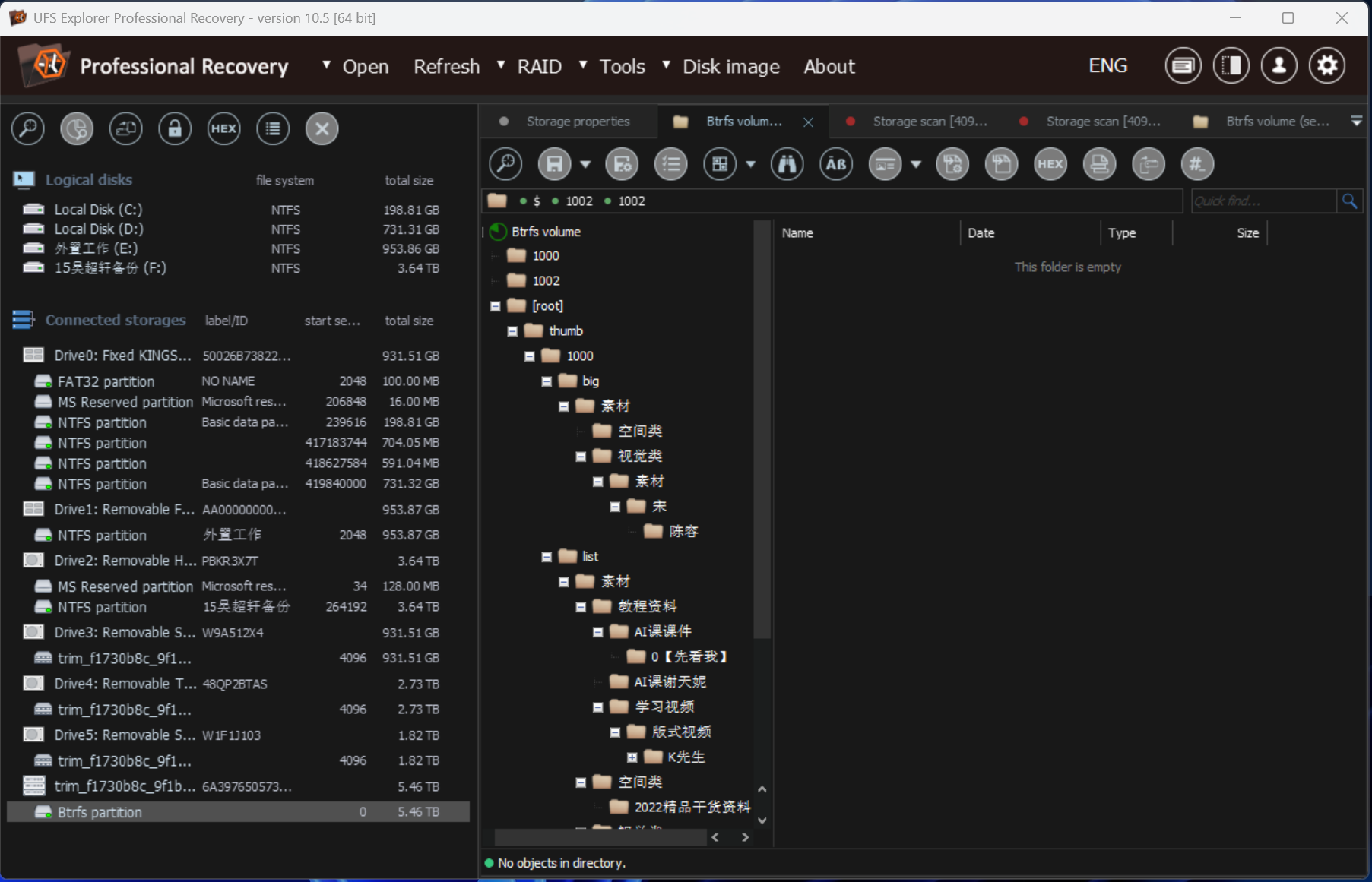
Task: Click the magnifier scan icon in left toolbar
Action: 28,128
